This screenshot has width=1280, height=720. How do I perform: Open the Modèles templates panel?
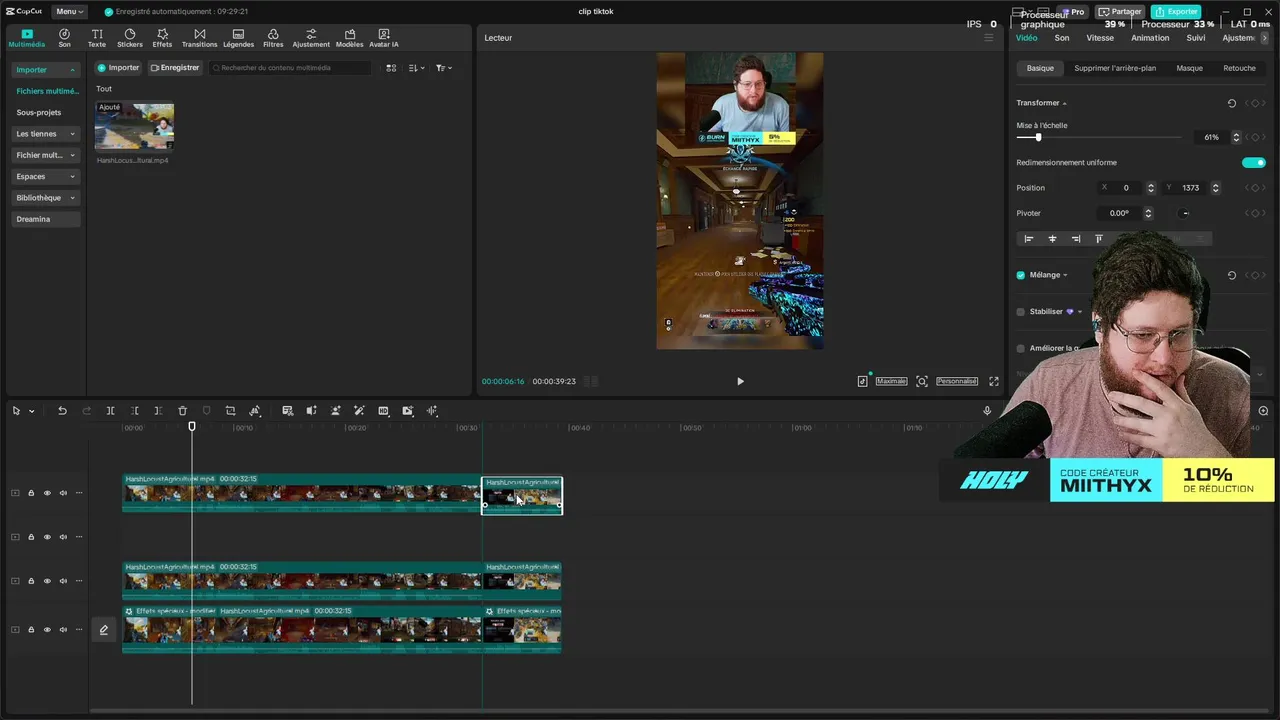click(x=349, y=38)
